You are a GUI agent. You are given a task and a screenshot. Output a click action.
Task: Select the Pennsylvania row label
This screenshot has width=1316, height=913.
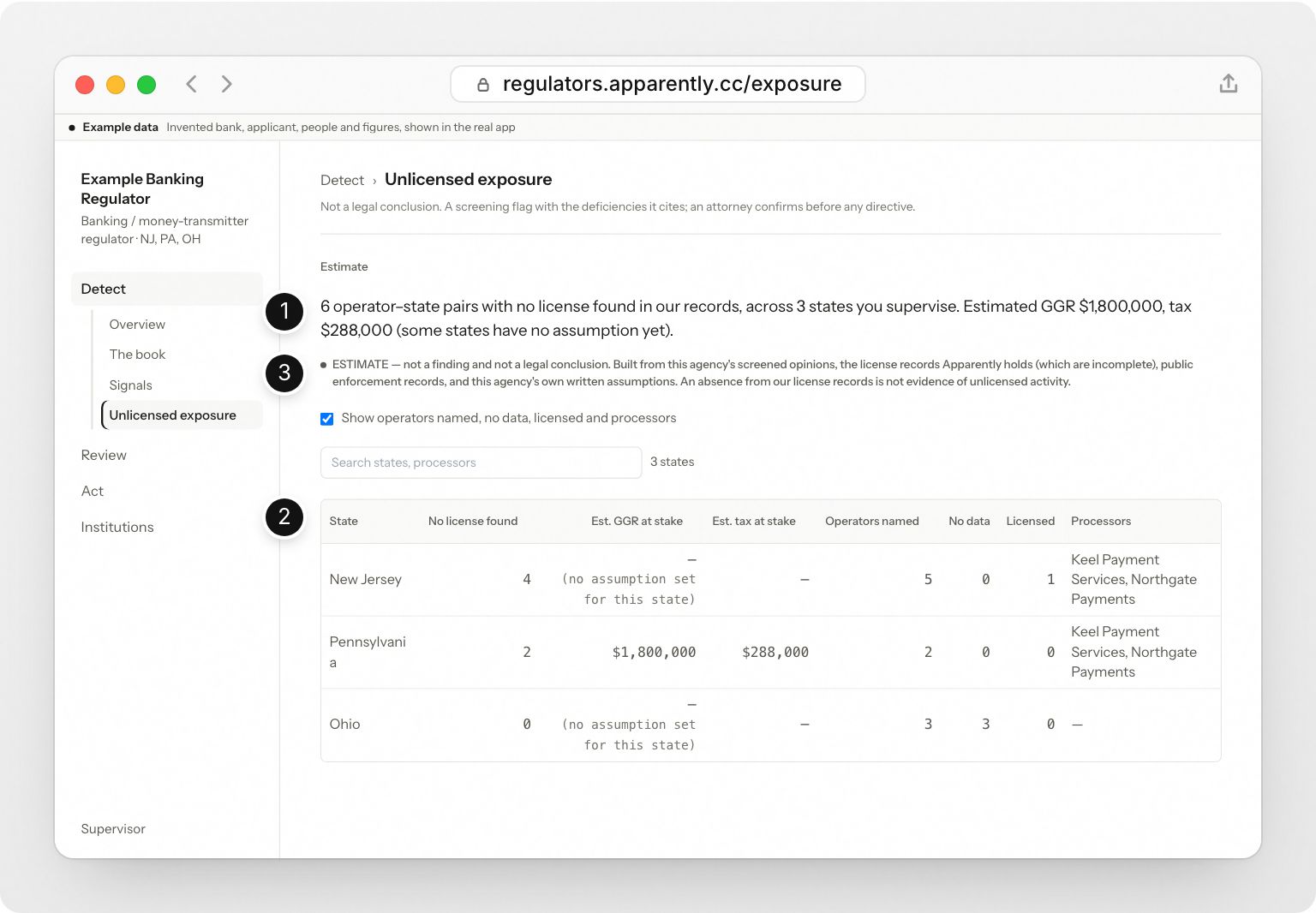tap(368, 653)
